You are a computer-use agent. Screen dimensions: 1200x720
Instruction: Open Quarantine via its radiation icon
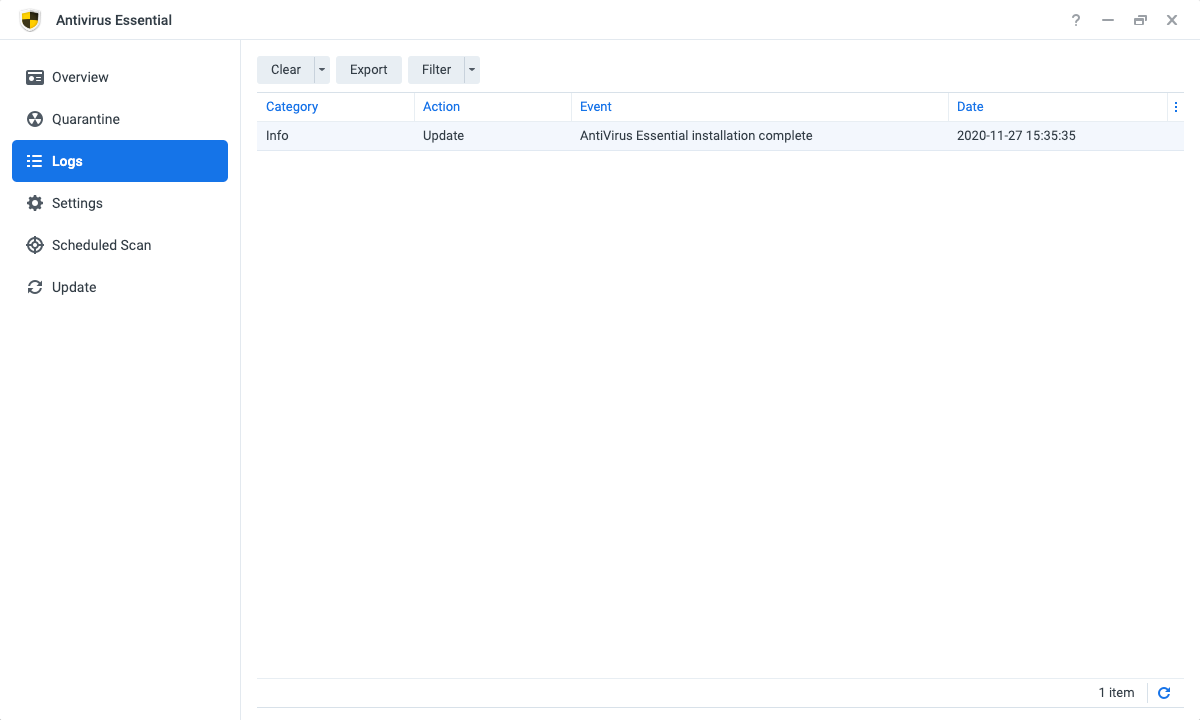35,119
